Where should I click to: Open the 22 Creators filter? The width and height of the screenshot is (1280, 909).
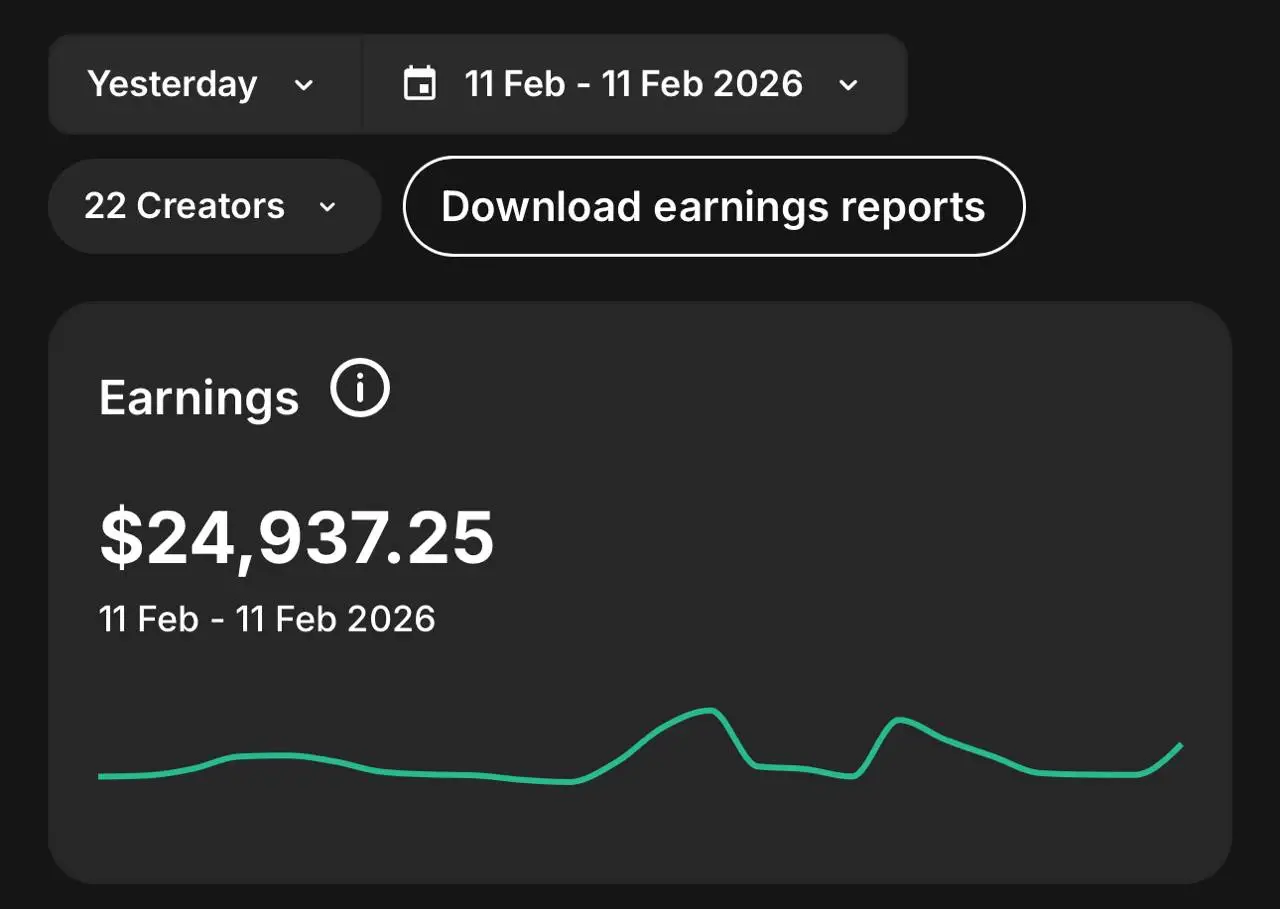point(215,206)
